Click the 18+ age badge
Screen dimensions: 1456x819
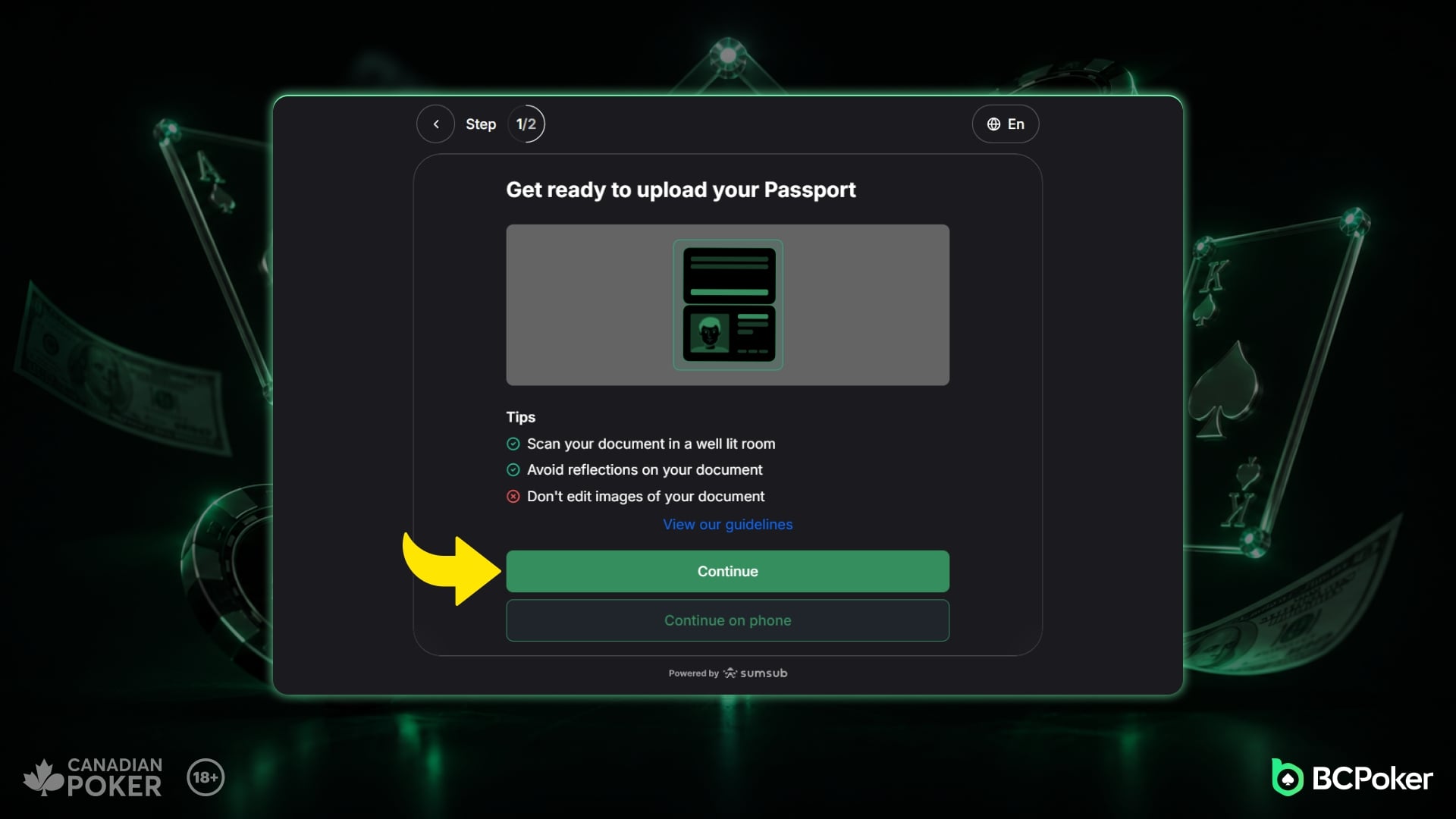pyautogui.click(x=206, y=777)
